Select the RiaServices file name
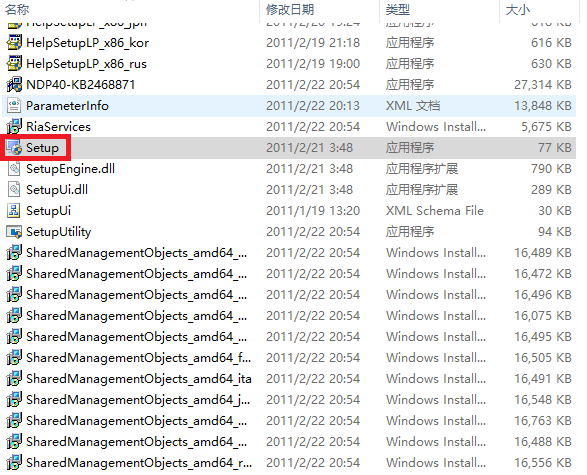Screen dimensions: 587x475 coord(58,127)
